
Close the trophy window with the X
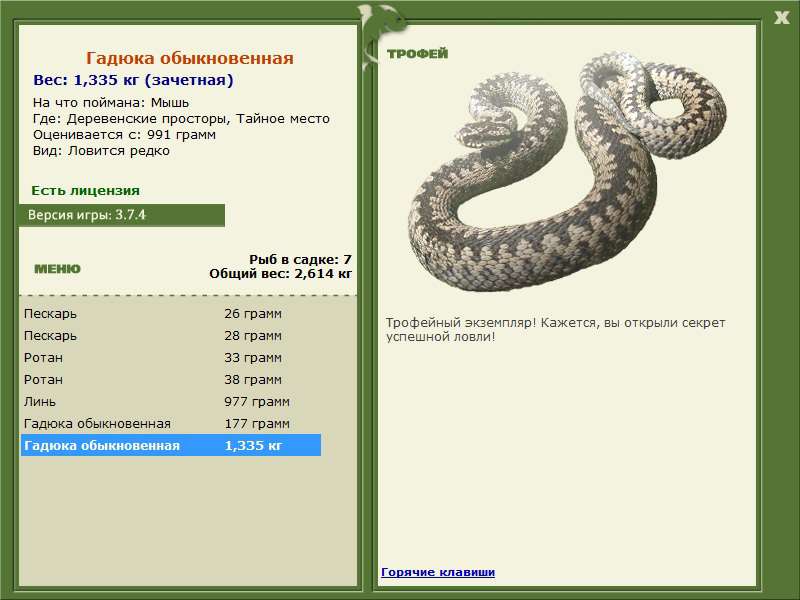[781, 18]
